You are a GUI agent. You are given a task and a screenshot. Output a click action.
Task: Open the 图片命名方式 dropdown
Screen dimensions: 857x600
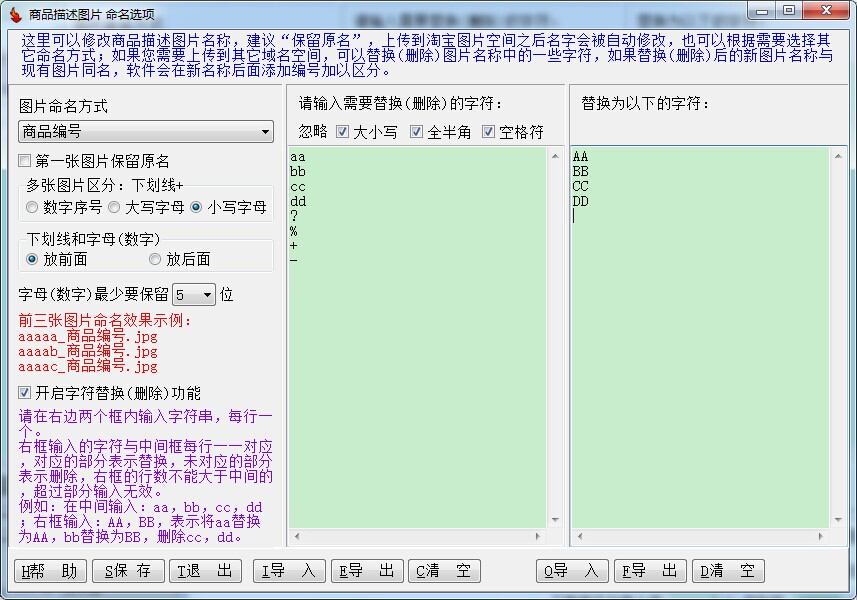[x=146, y=132]
